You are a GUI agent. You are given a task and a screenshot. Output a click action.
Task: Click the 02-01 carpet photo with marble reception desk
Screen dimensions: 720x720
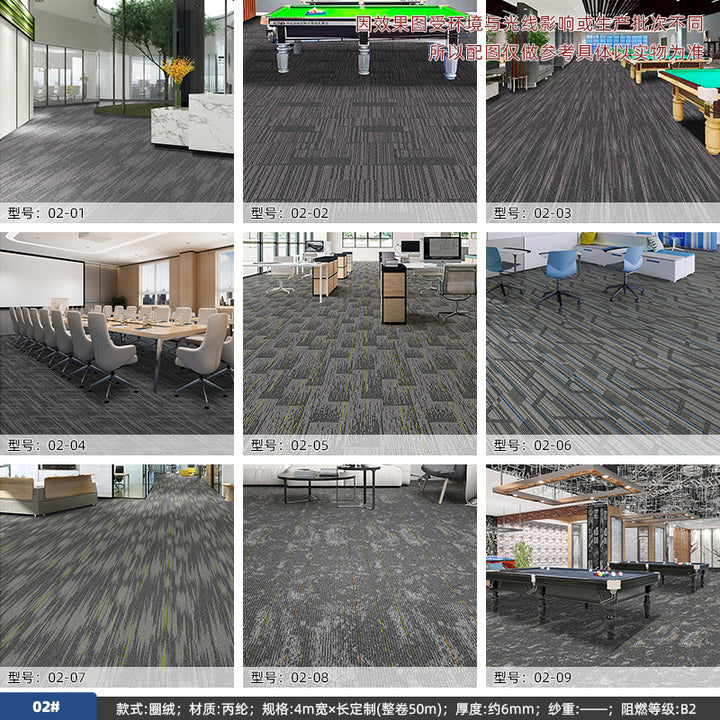pos(117,100)
